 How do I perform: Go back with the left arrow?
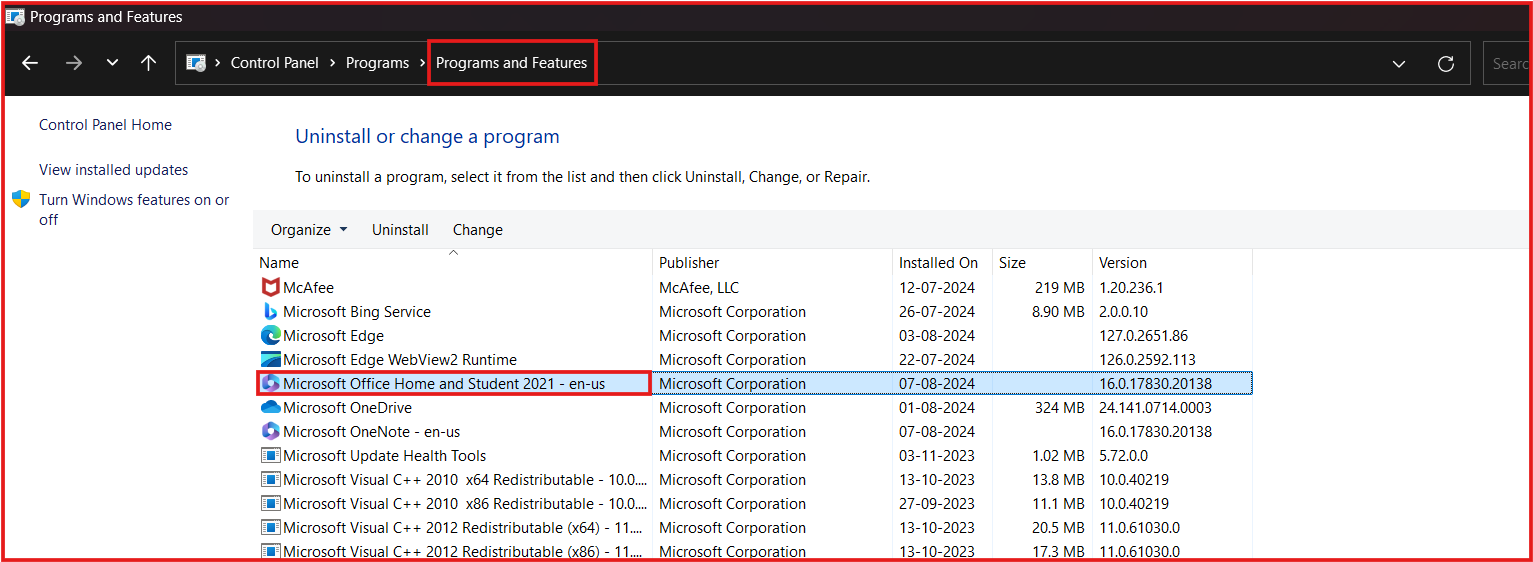click(30, 63)
